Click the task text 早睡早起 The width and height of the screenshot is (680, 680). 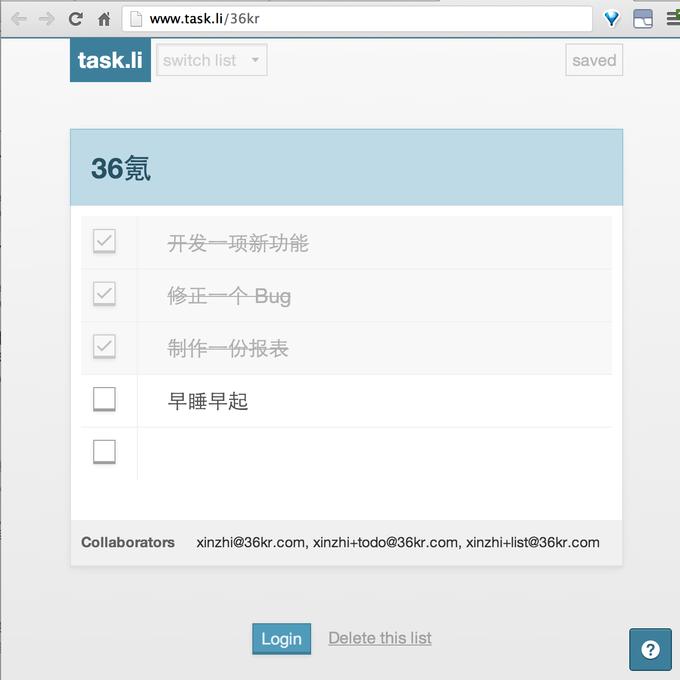click(x=208, y=401)
